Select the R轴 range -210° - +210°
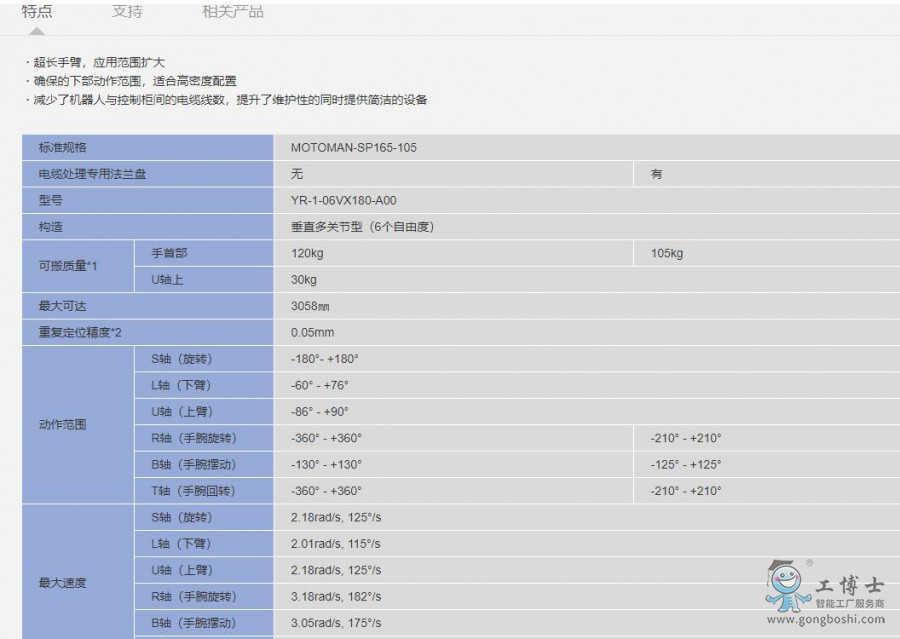The height and width of the screenshot is (639, 900). click(x=686, y=438)
